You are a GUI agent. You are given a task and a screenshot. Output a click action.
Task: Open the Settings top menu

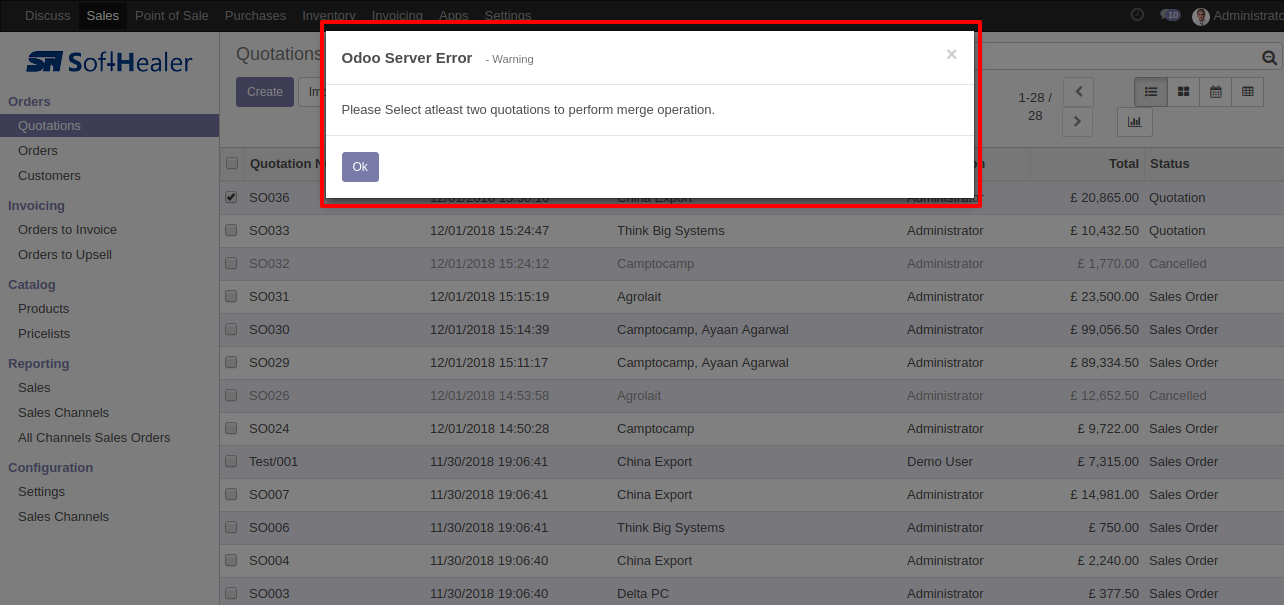tap(508, 15)
